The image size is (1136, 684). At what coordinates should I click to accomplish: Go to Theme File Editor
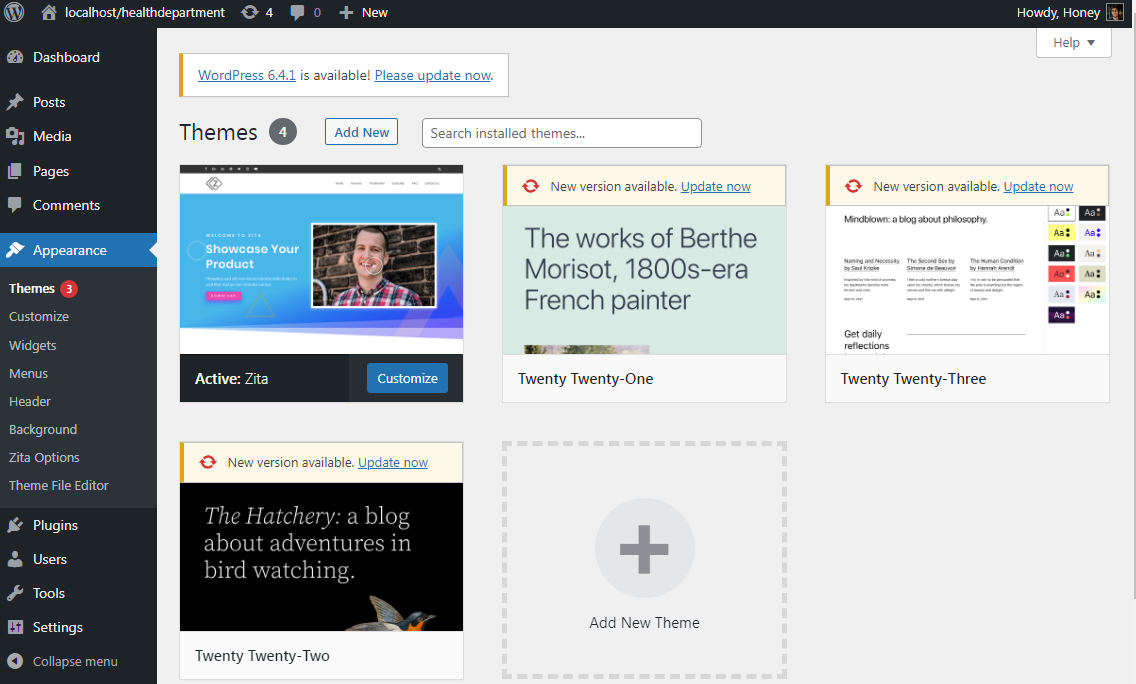pos(59,485)
